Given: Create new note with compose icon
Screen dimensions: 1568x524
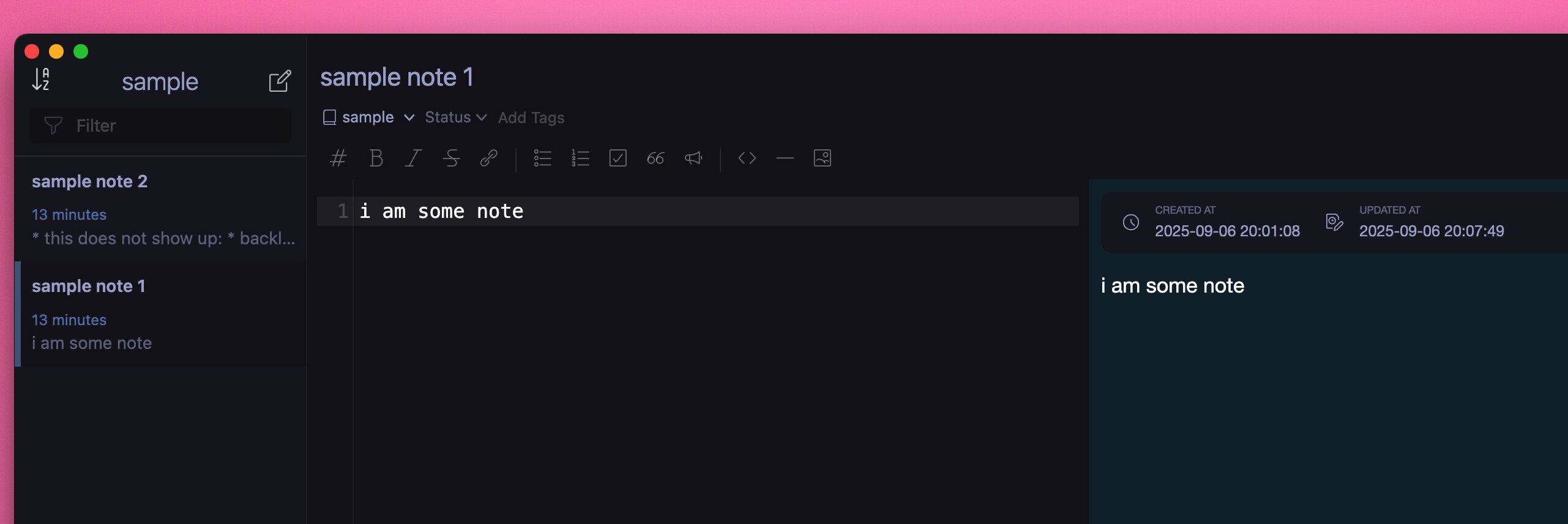Looking at the screenshot, I should tap(280, 81).
